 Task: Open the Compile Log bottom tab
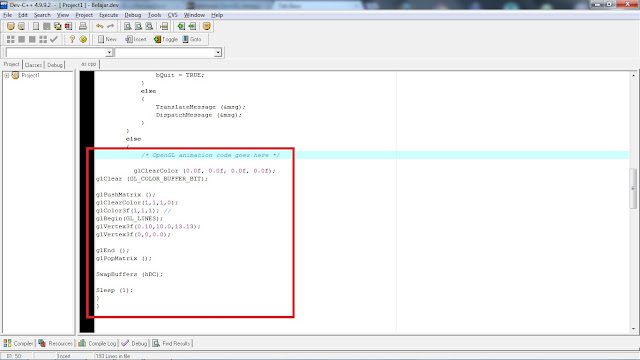click(97, 344)
